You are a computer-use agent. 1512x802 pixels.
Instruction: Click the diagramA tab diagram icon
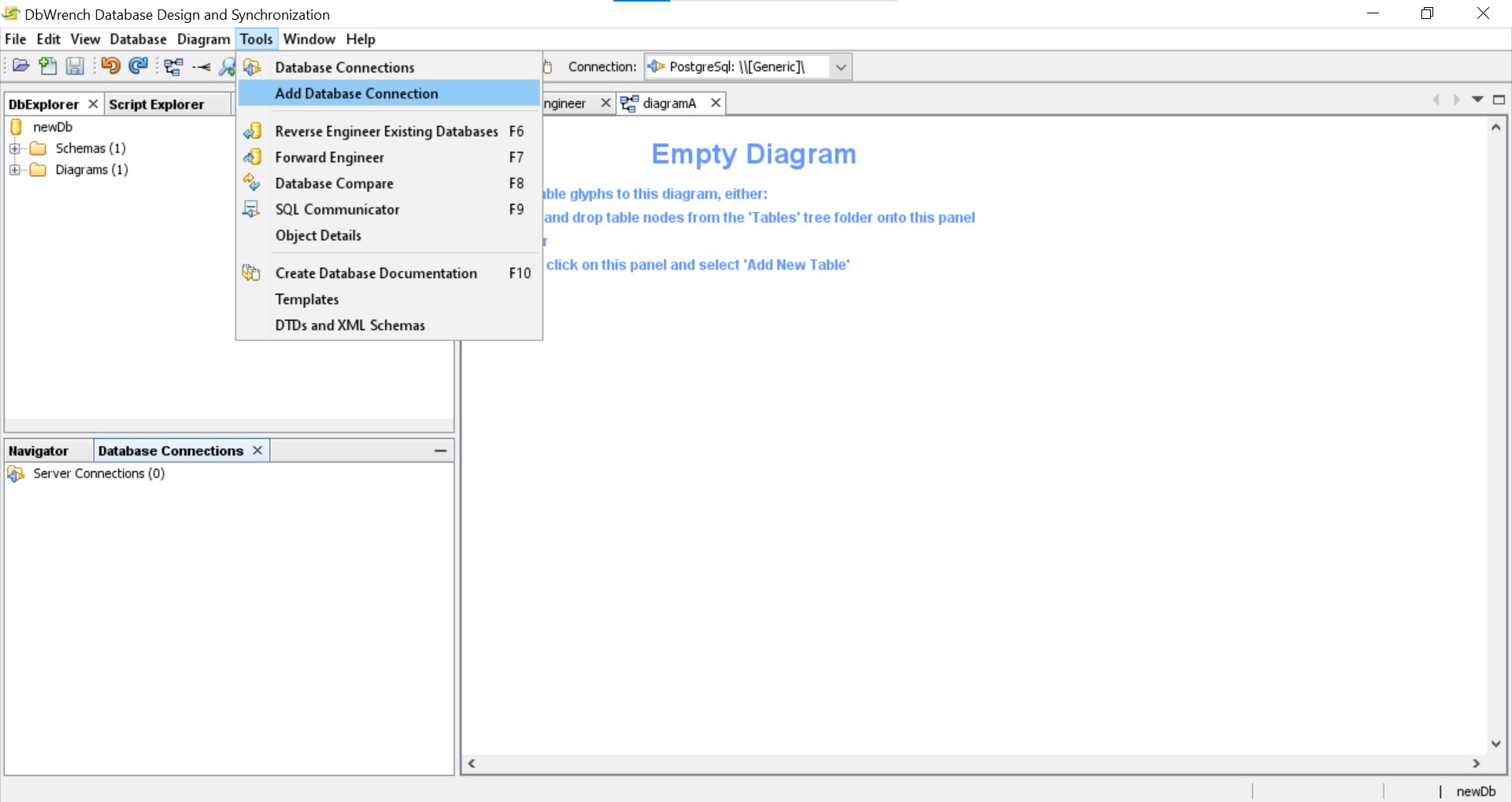(629, 103)
